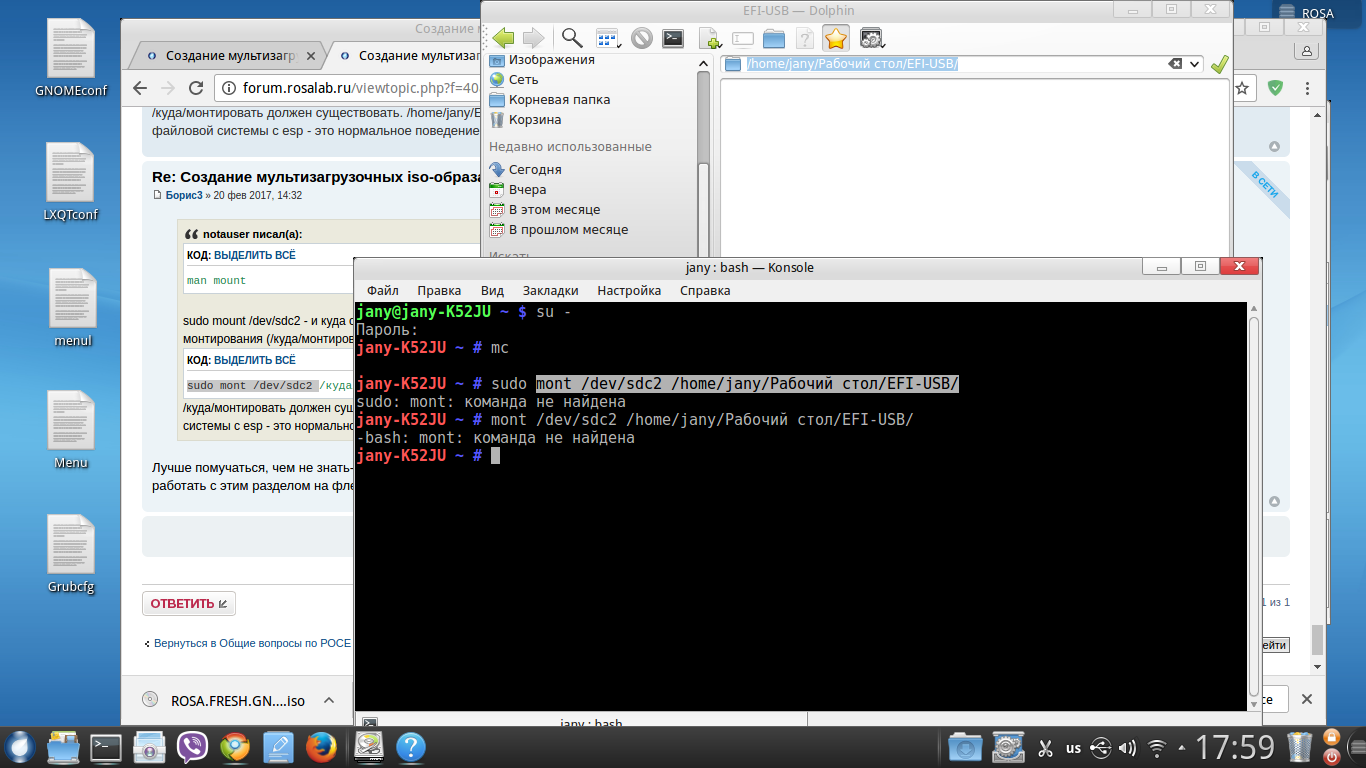Open the terminal panel icon in Dolphin toolbar

point(674,38)
